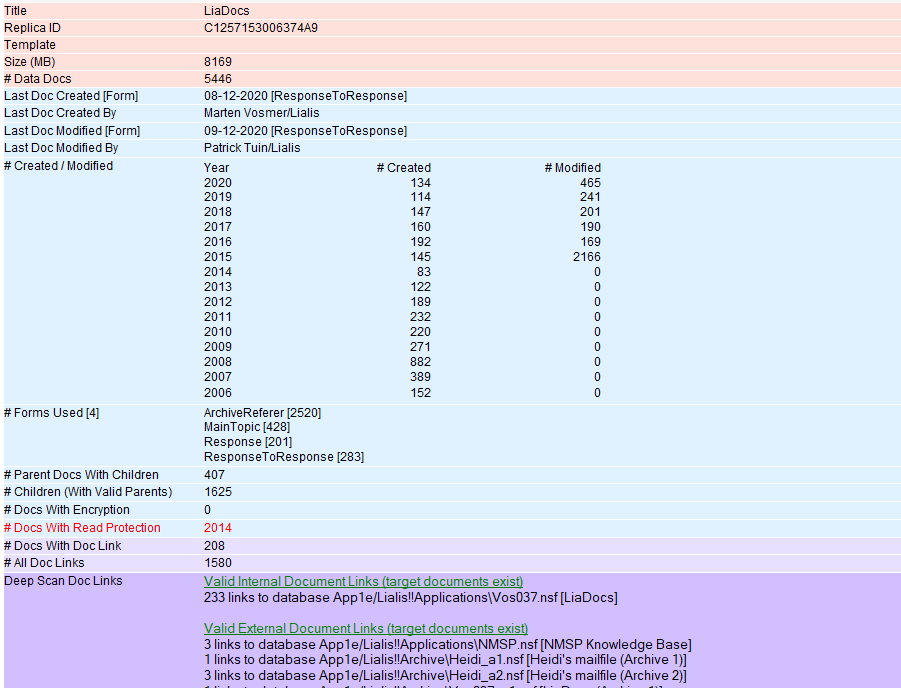Select the red # Docs With Read Protection value
The width and height of the screenshot is (901, 688).
coord(218,527)
